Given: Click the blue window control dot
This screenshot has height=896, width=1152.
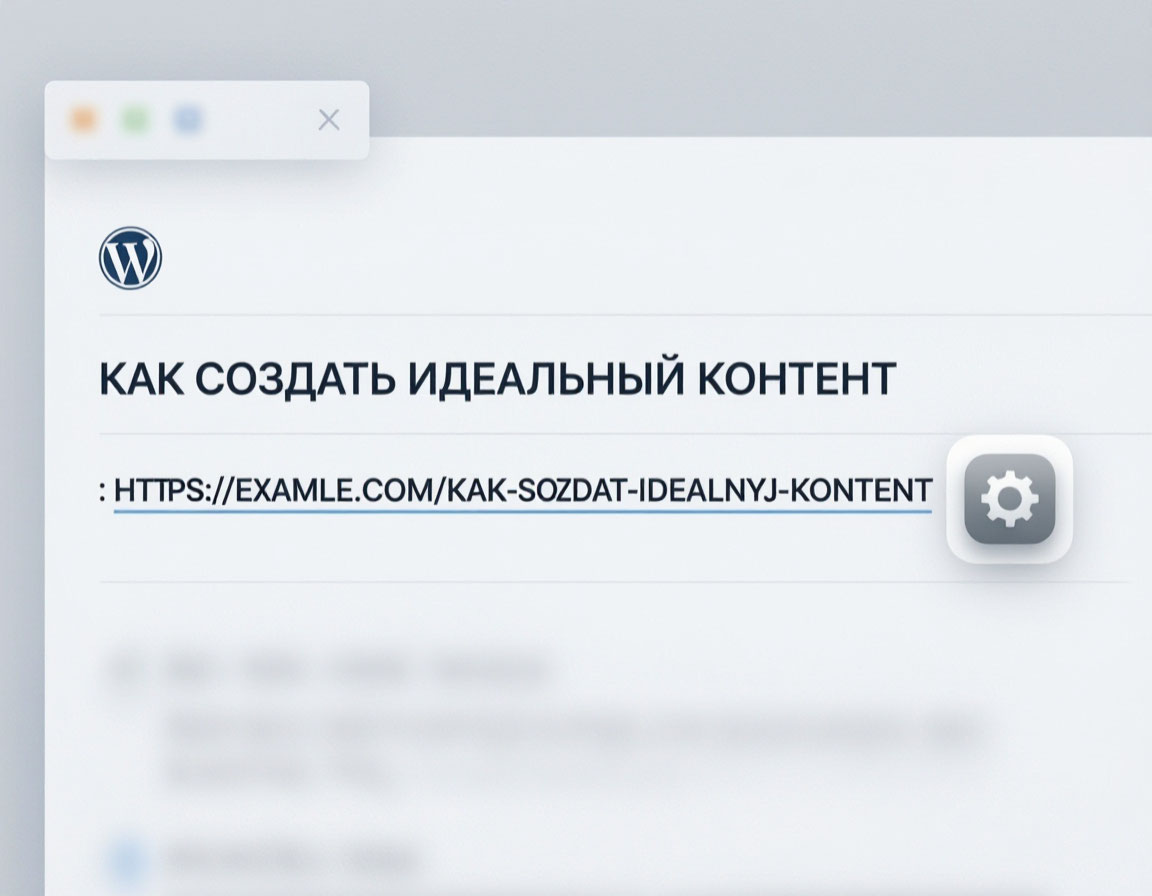Looking at the screenshot, I should [x=187, y=120].
